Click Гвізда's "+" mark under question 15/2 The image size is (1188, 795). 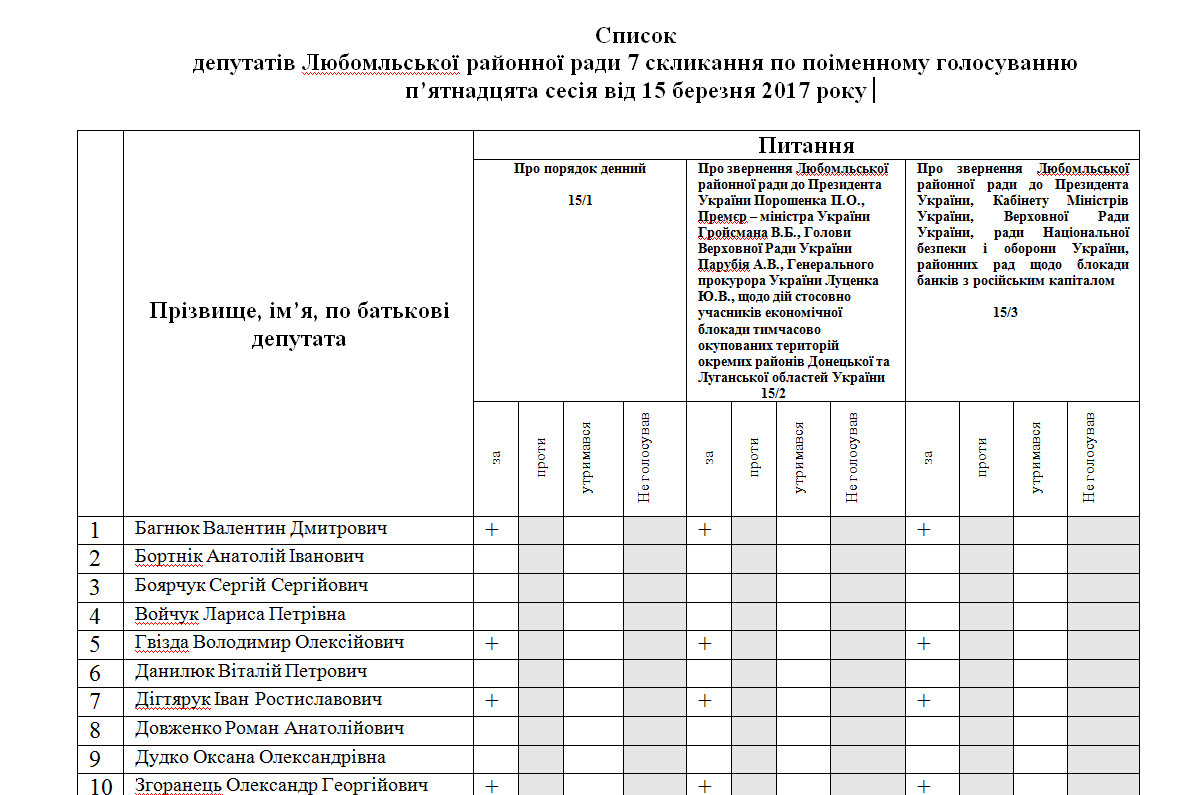click(705, 643)
